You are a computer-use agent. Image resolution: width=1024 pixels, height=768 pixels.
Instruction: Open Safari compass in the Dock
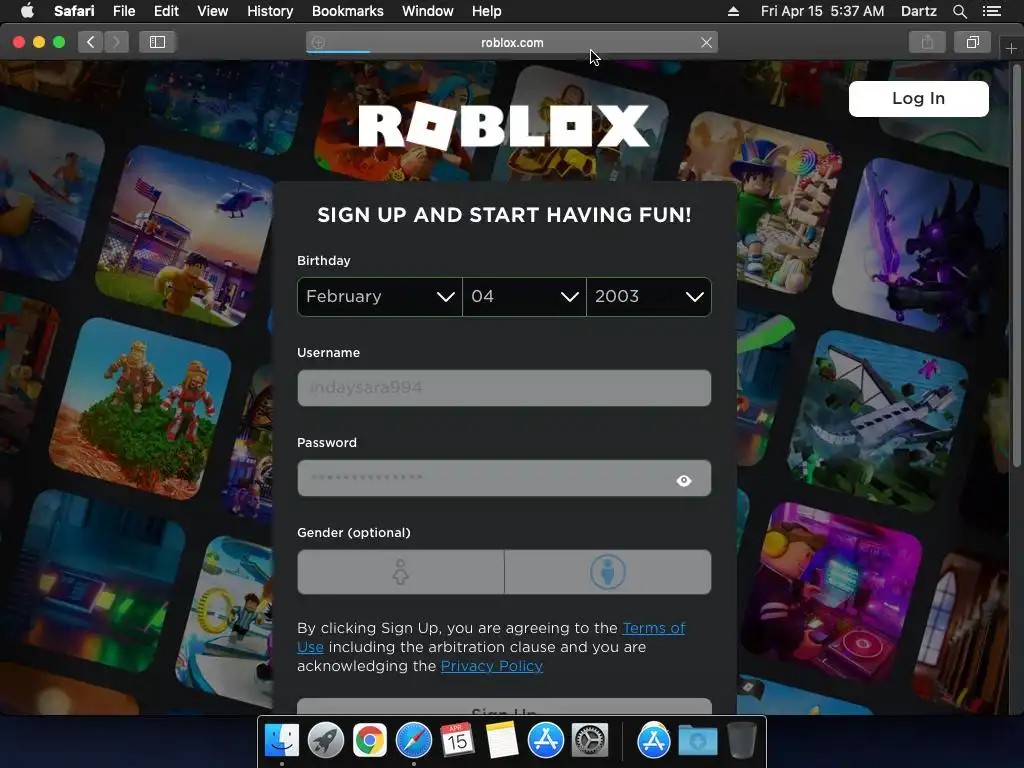(413, 740)
